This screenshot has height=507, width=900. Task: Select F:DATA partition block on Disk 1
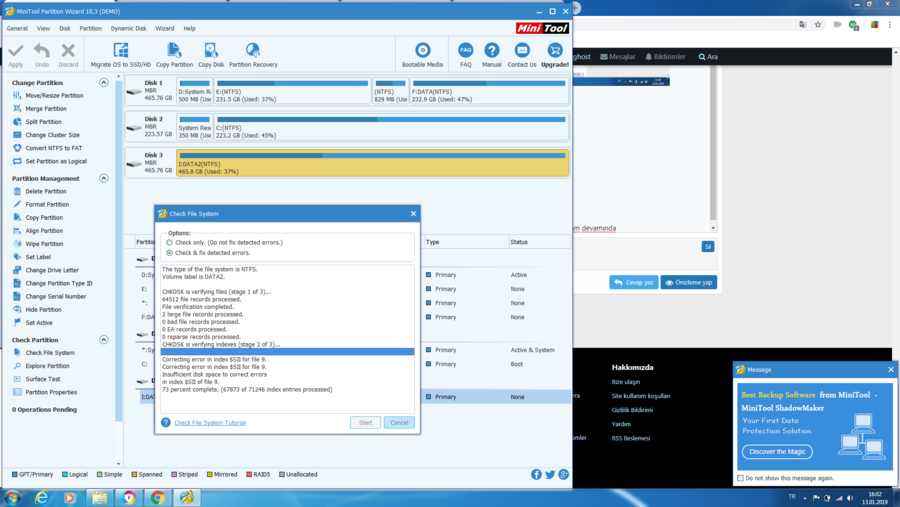click(488, 91)
